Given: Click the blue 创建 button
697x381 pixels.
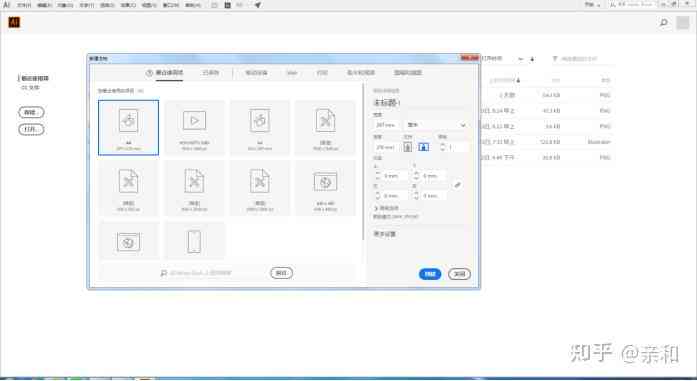Looking at the screenshot, I should click(x=430, y=274).
